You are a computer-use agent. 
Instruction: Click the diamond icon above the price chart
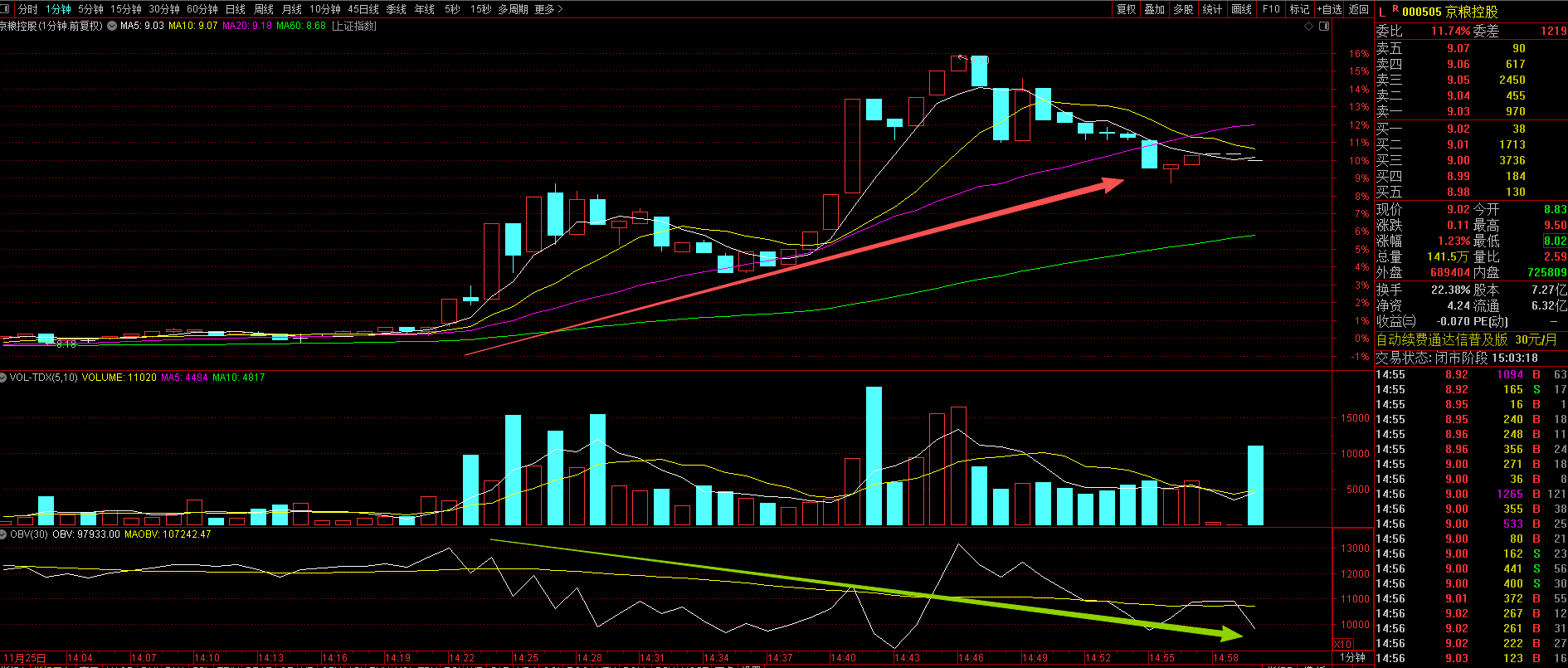pos(1309,27)
